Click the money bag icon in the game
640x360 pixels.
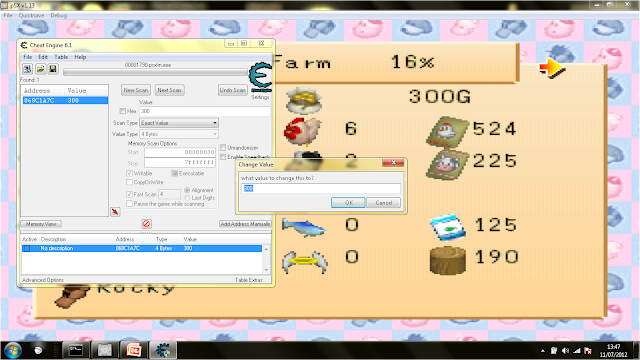coord(304,100)
